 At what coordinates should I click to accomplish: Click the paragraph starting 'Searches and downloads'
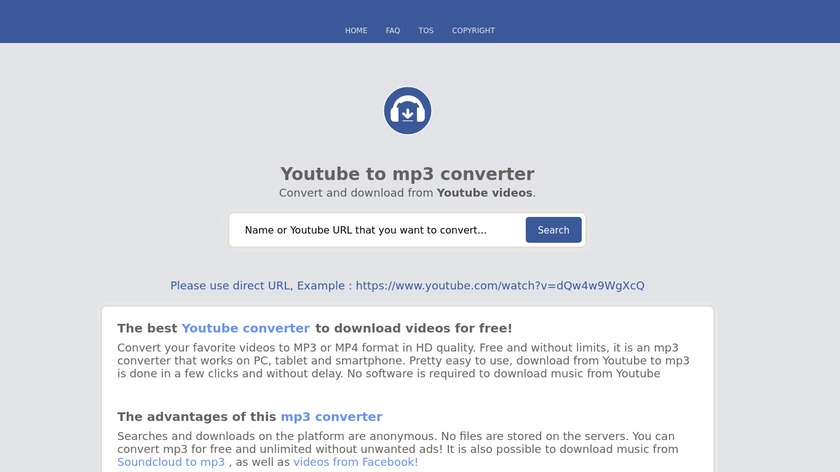pyautogui.click(x=398, y=449)
